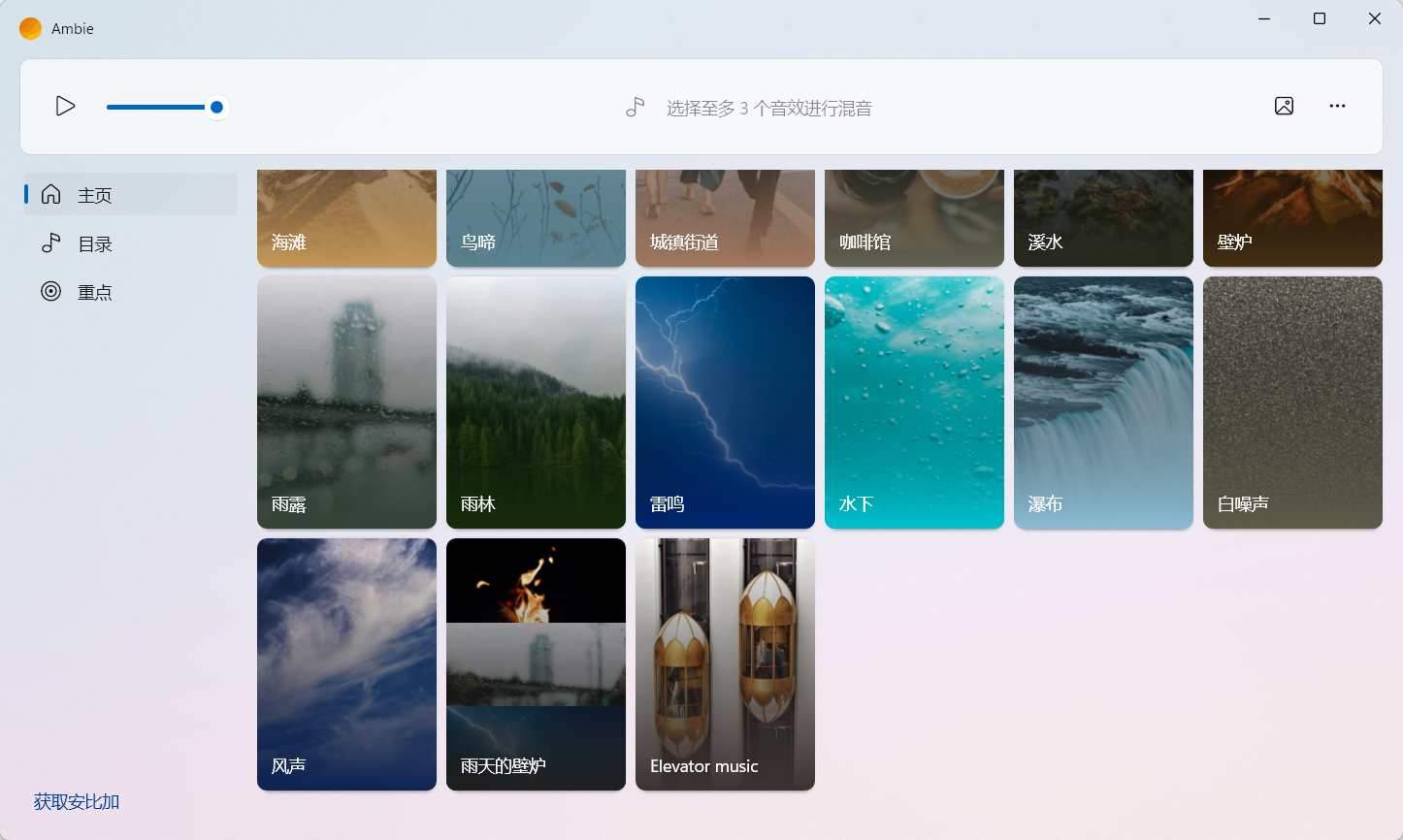The image size is (1403, 840).
Task: Open the 目录 music note icon
Action: (50, 242)
